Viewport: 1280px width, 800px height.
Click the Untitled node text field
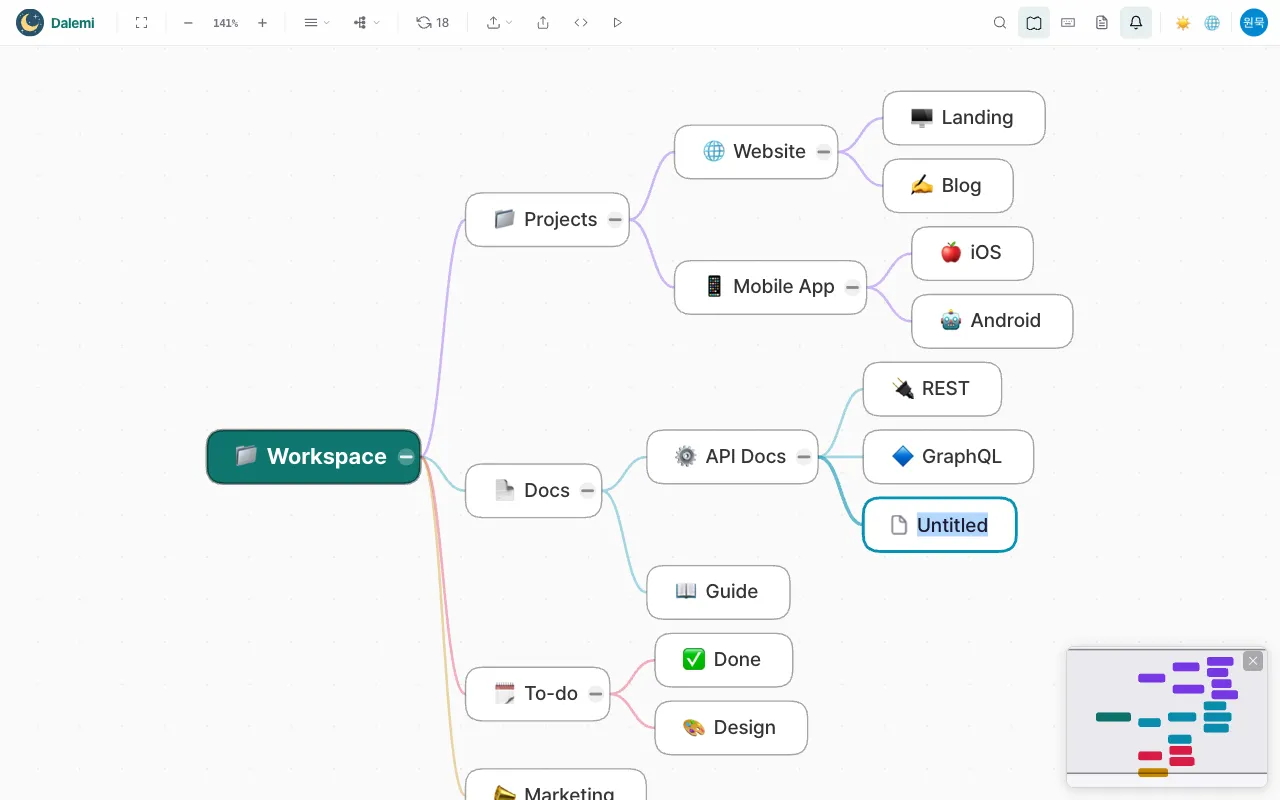point(952,525)
